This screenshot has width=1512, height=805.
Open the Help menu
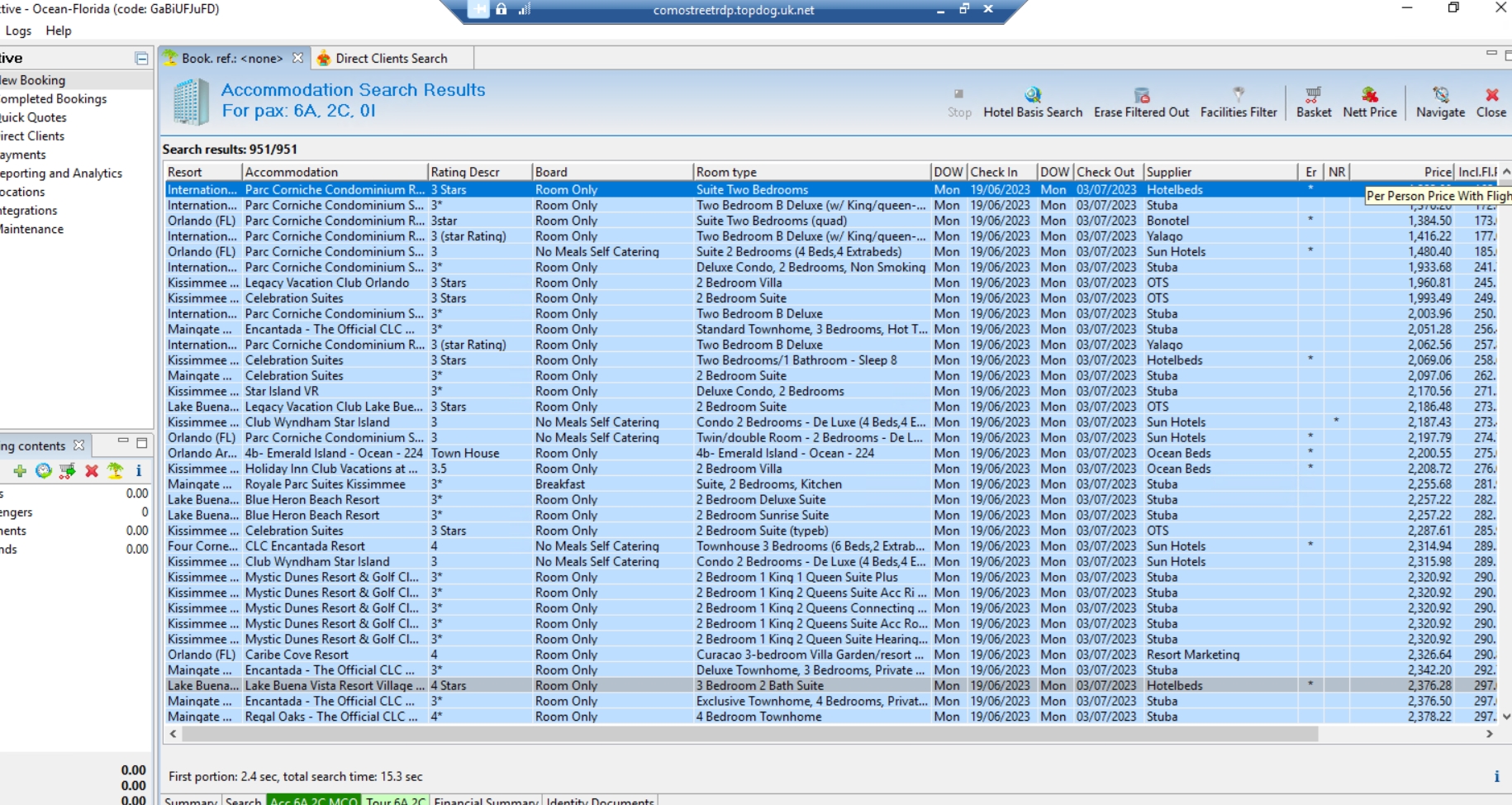pos(59,31)
